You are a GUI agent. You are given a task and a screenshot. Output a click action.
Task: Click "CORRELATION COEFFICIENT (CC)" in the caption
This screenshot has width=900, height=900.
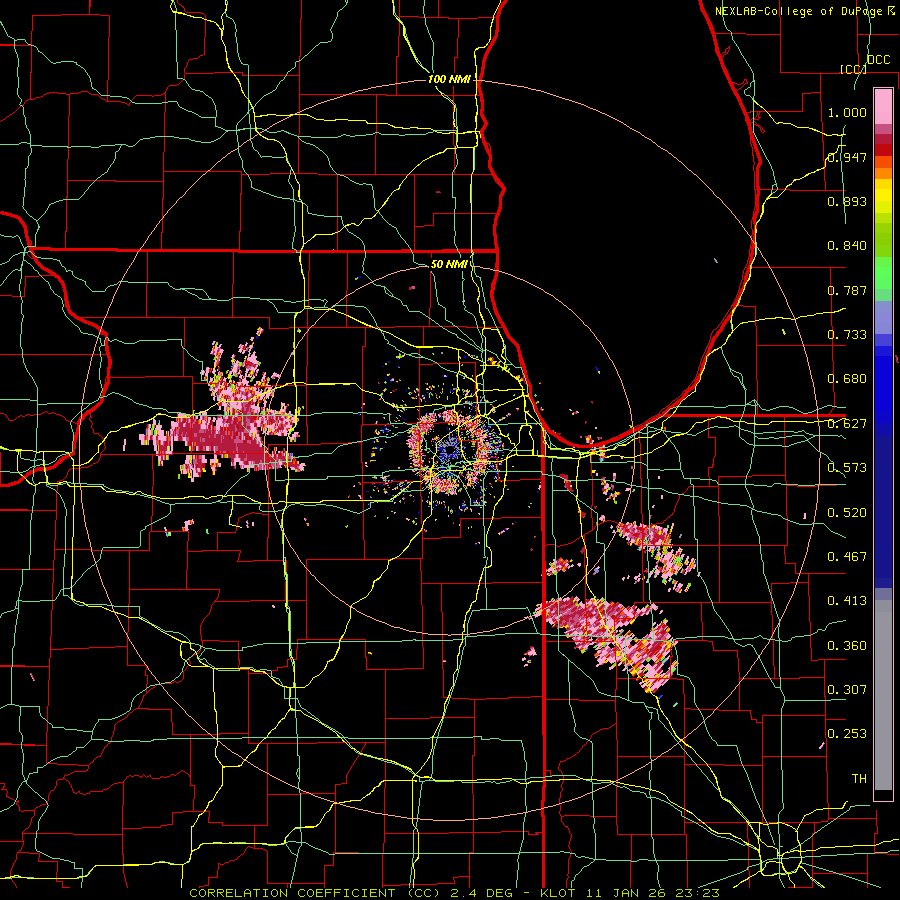tap(315, 893)
